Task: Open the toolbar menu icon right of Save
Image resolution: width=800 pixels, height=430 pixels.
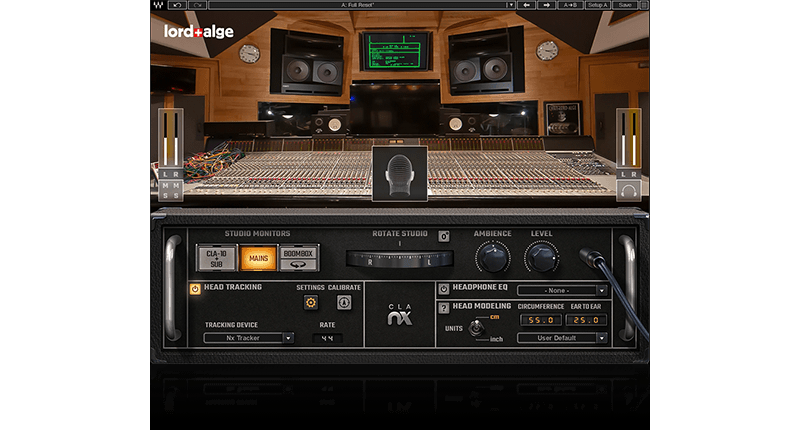Action: 644,5
